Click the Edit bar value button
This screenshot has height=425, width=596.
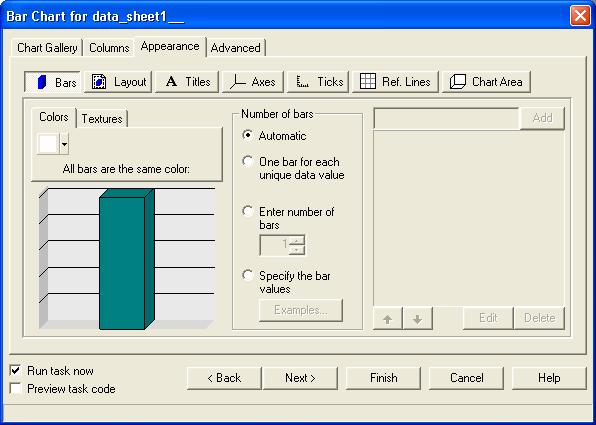[488, 318]
